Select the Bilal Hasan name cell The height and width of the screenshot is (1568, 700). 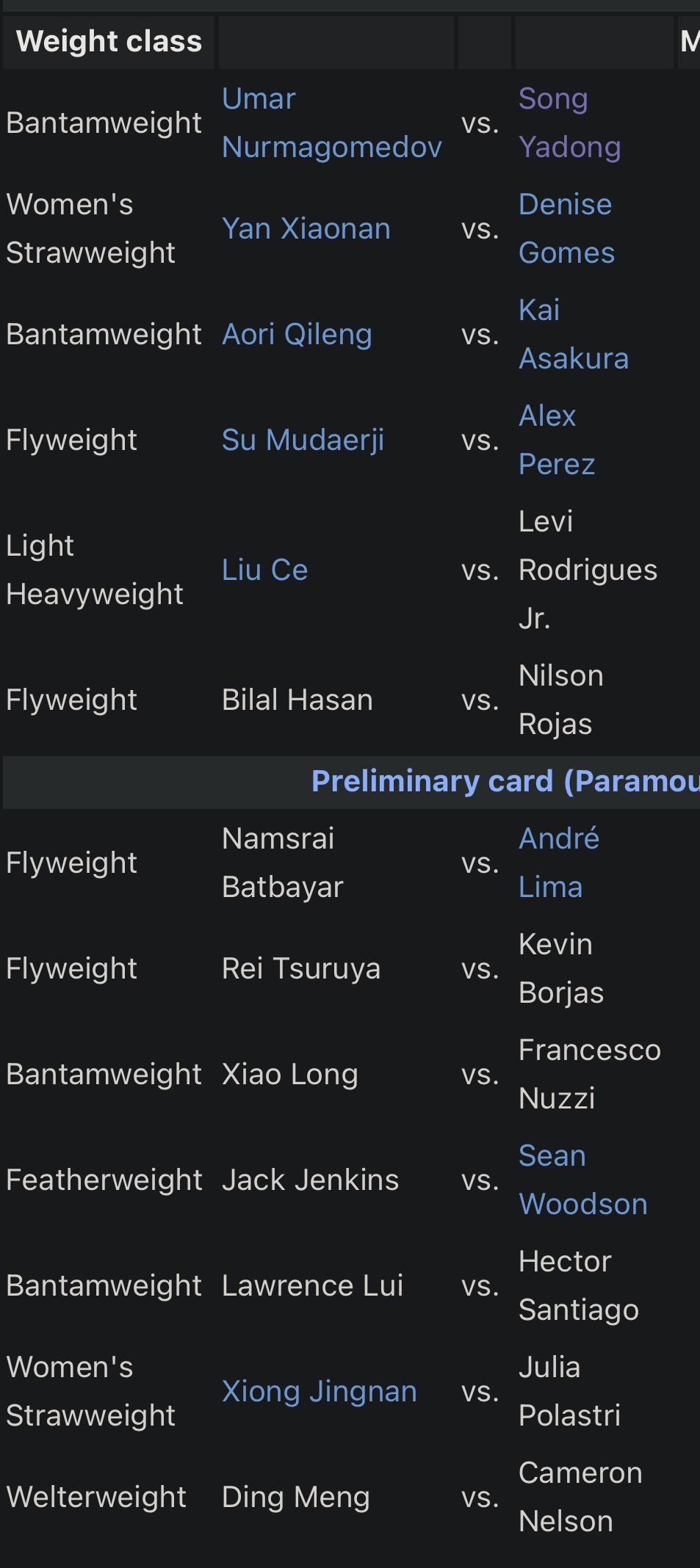tap(338, 700)
